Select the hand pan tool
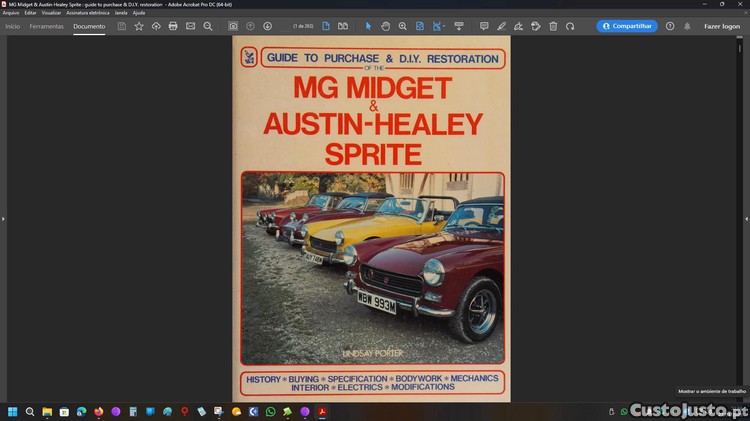Viewport: 750px width, 421px height. 385,26
